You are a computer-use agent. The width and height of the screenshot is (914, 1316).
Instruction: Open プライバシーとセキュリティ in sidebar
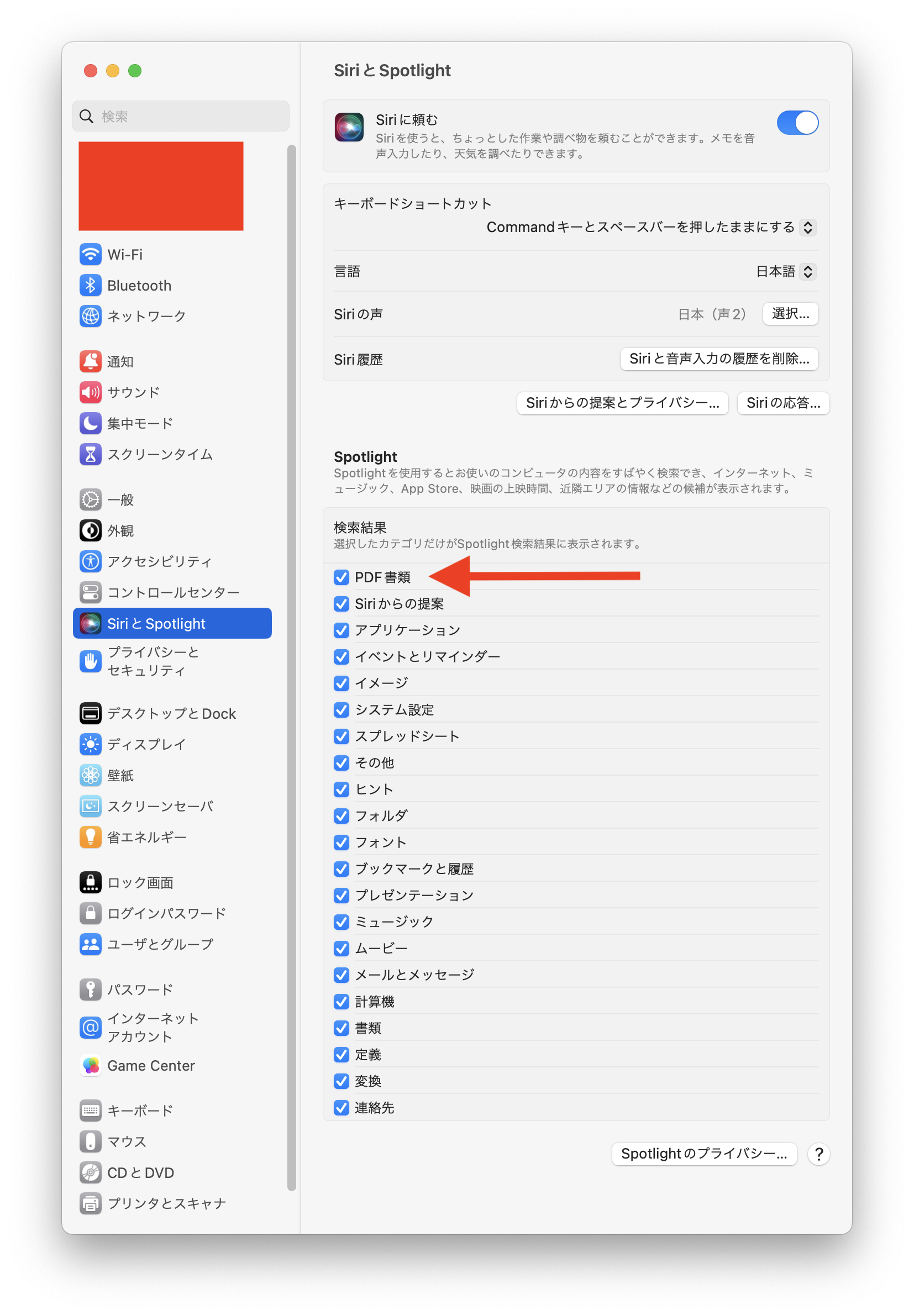coord(172,662)
